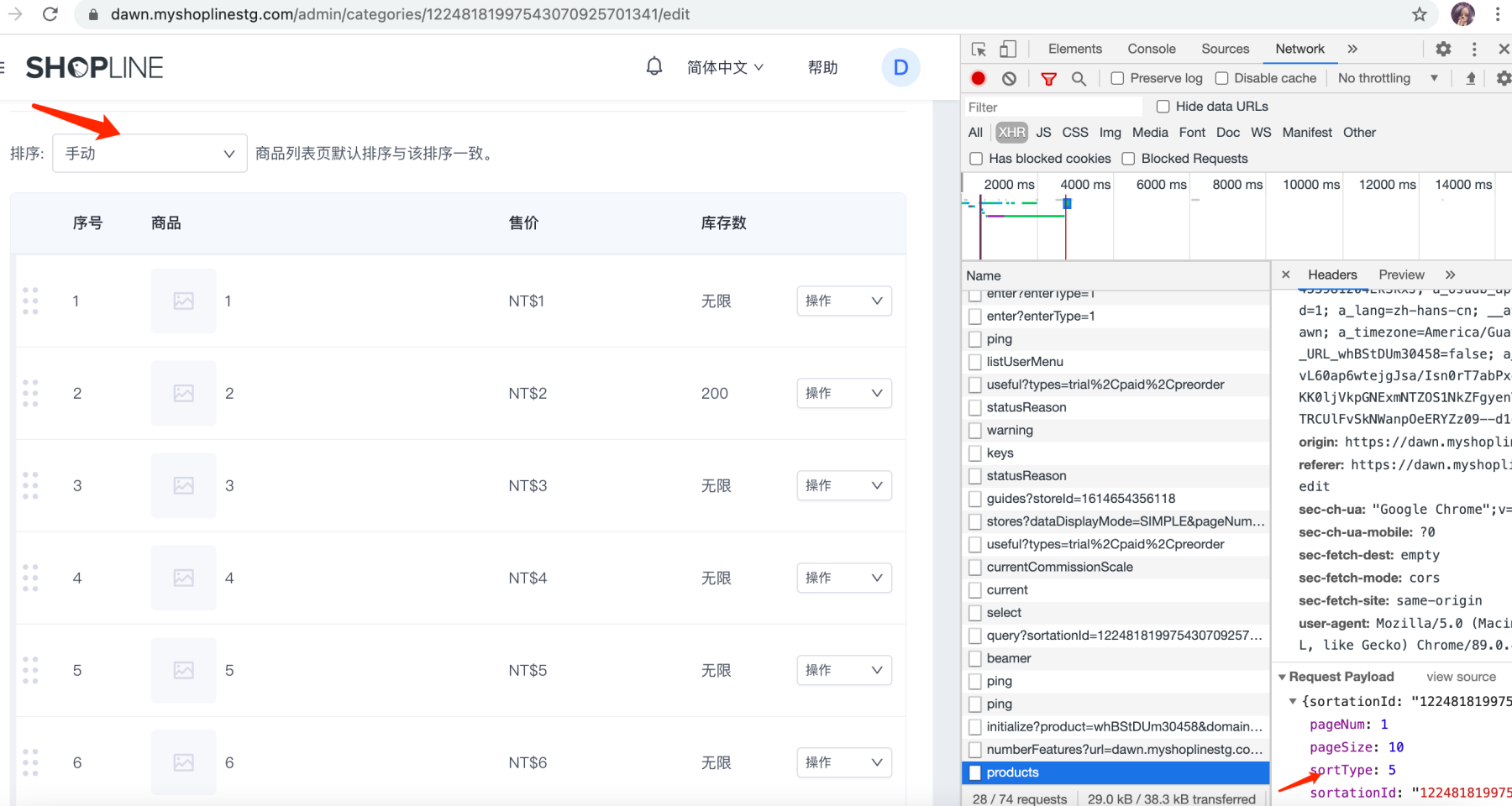Tick checkbox beside beamer request

[975, 658]
